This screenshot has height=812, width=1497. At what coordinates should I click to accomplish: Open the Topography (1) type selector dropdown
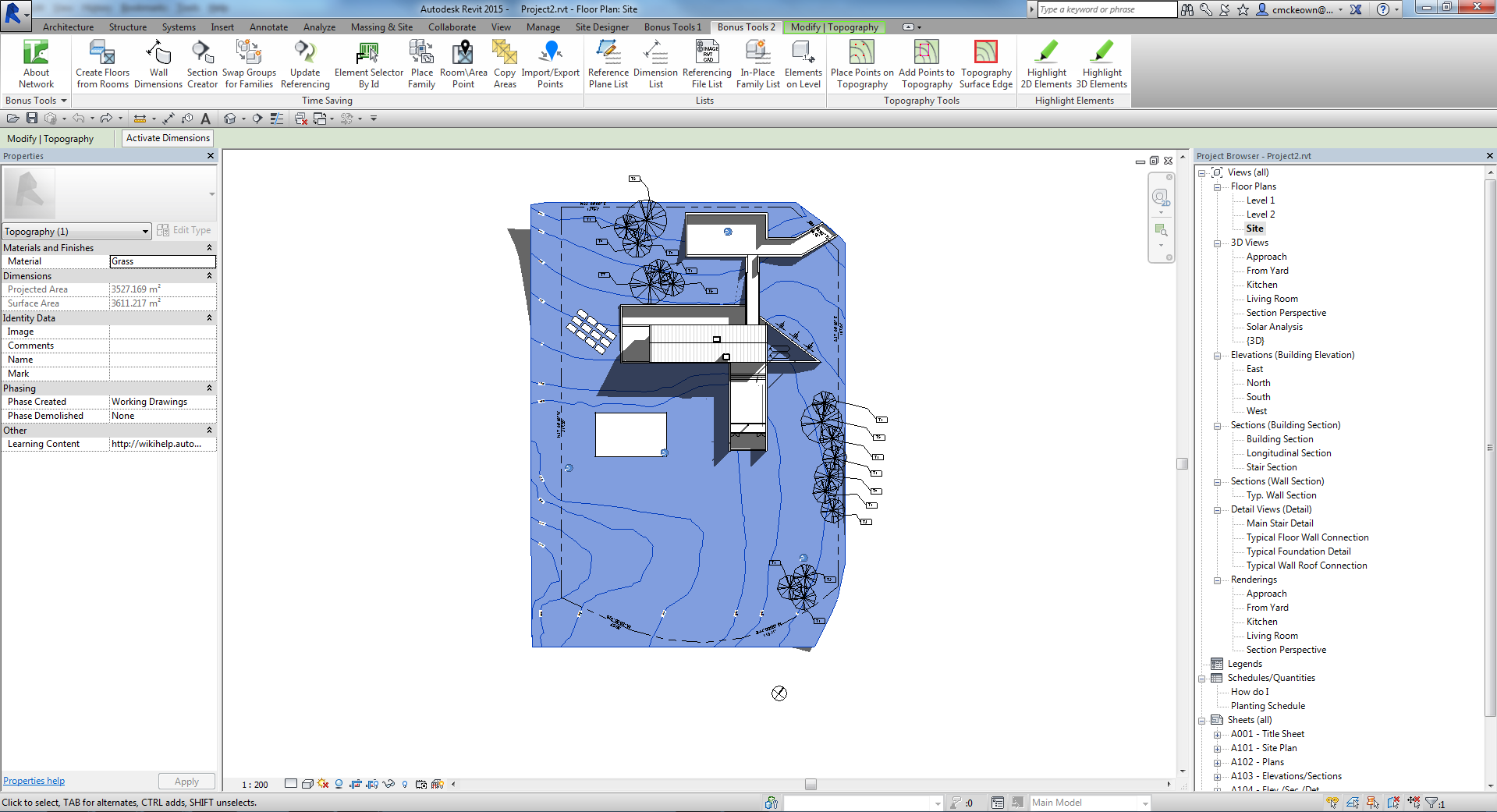[144, 231]
